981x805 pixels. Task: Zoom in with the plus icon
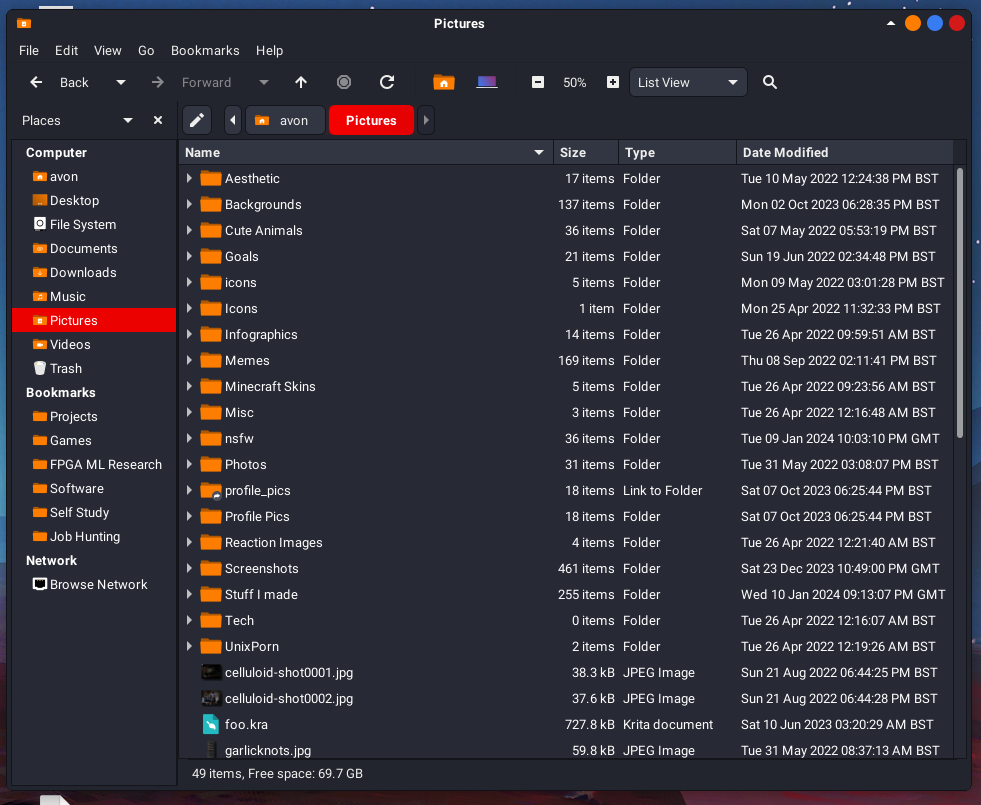613,83
